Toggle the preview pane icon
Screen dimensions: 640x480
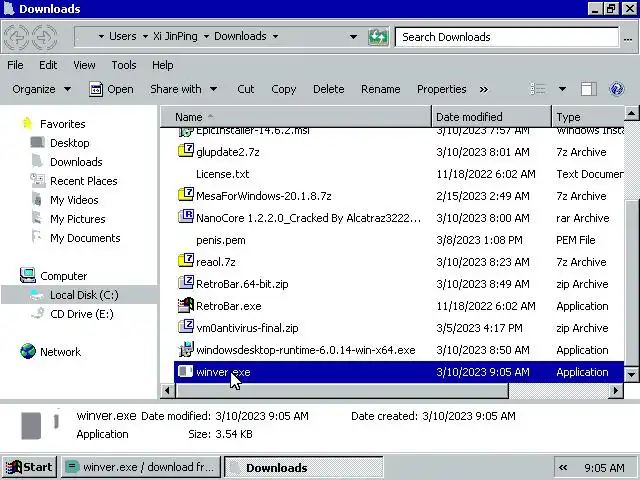coord(589,89)
